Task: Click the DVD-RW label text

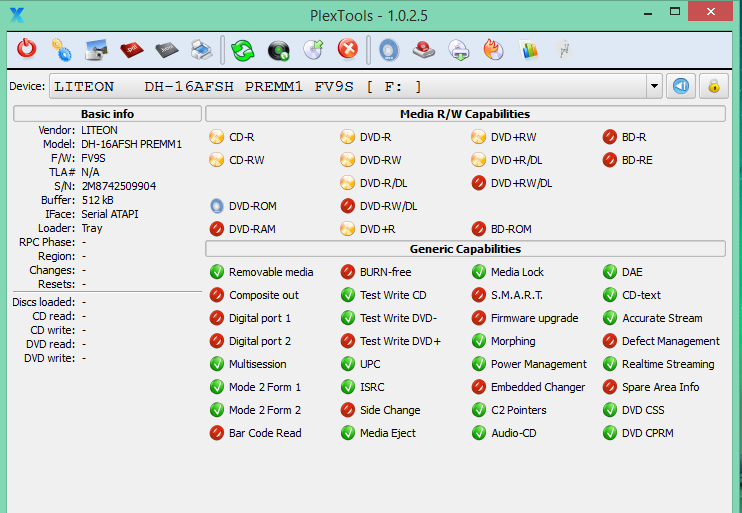Action: click(380, 160)
